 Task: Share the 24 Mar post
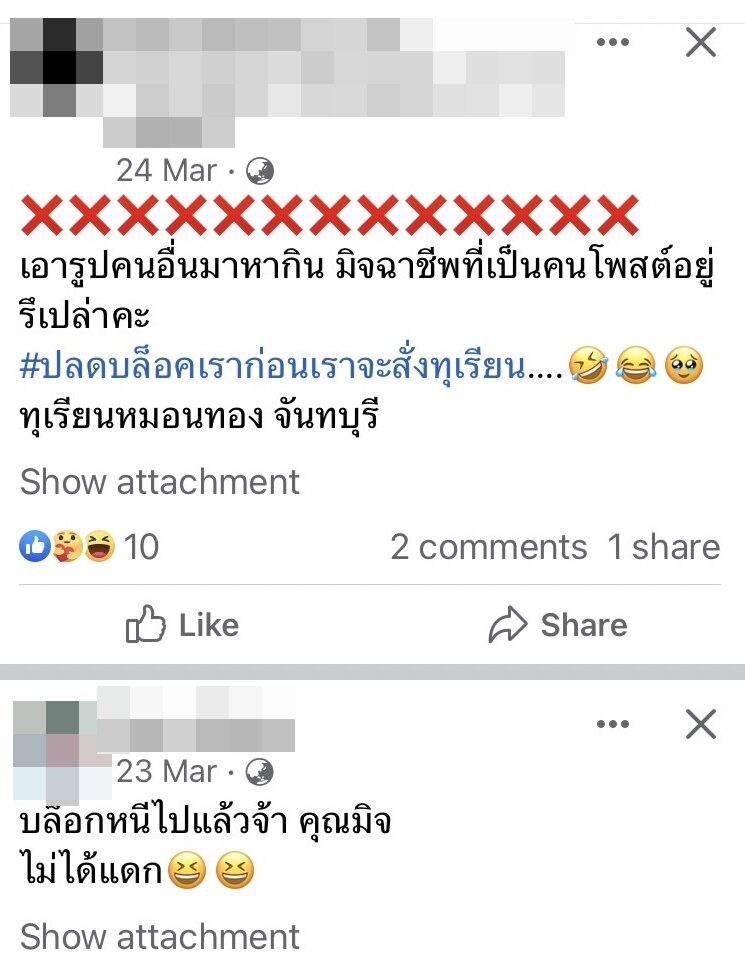click(558, 625)
